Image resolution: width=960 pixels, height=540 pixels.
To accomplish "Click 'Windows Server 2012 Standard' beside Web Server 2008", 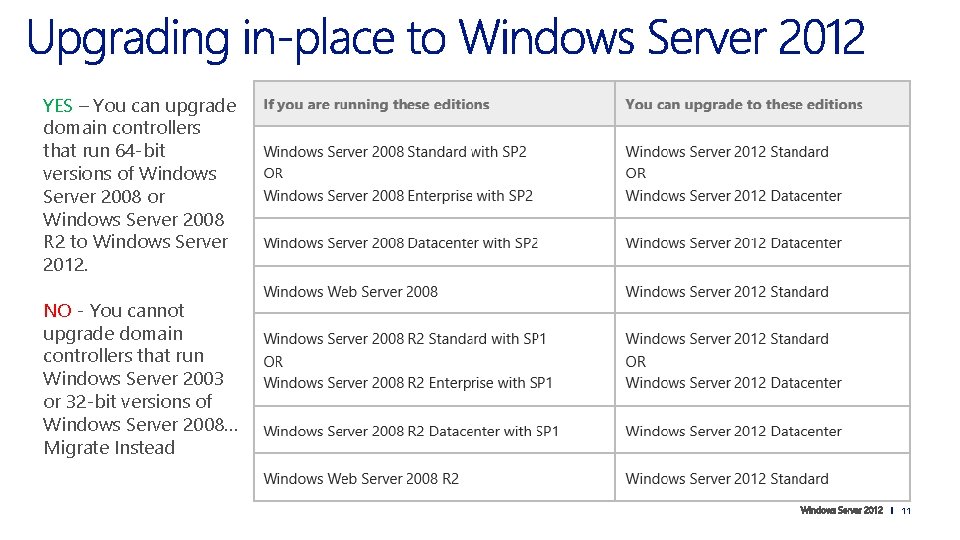I will tap(727, 292).
